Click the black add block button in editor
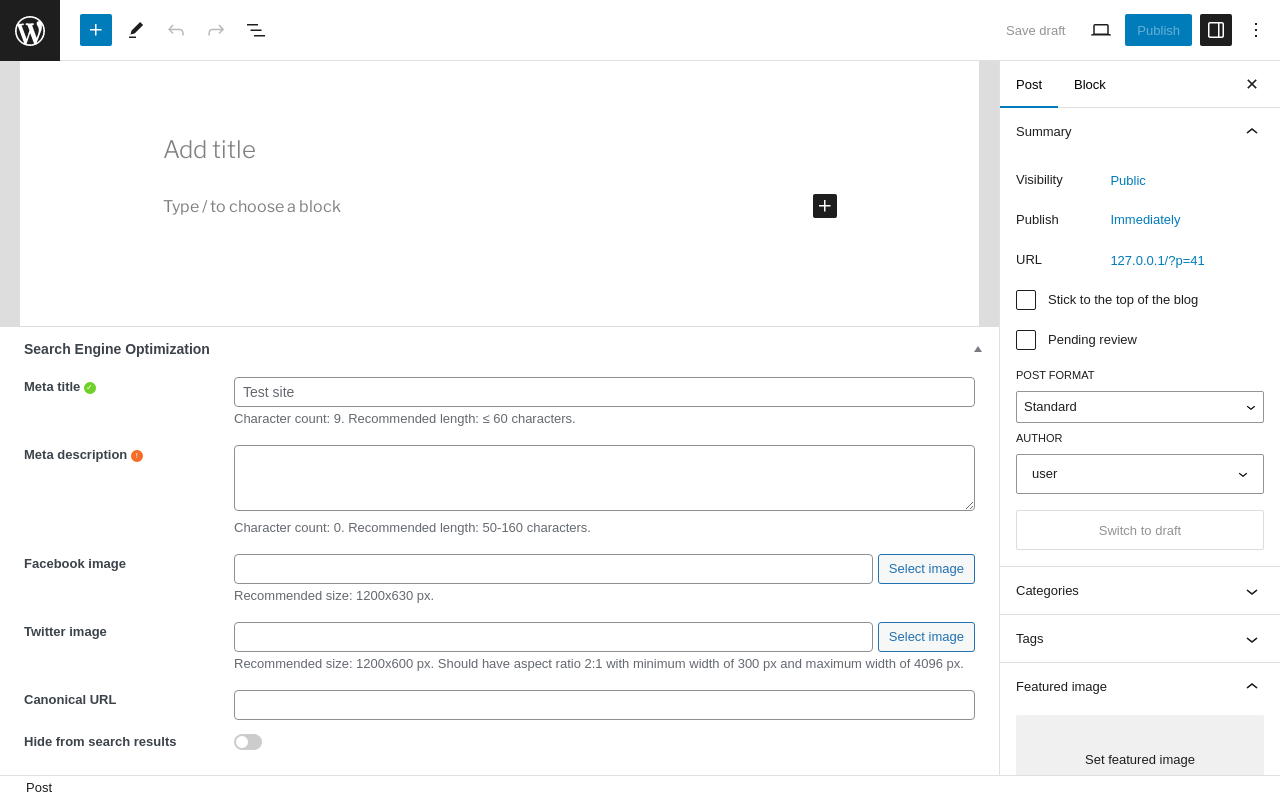Image resolution: width=1280 pixels, height=800 pixels. point(825,206)
